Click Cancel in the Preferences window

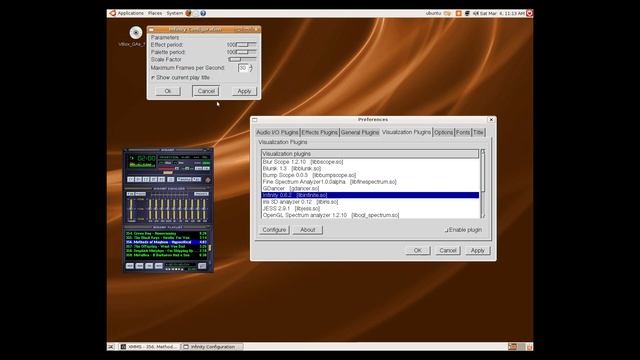coord(448,250)
